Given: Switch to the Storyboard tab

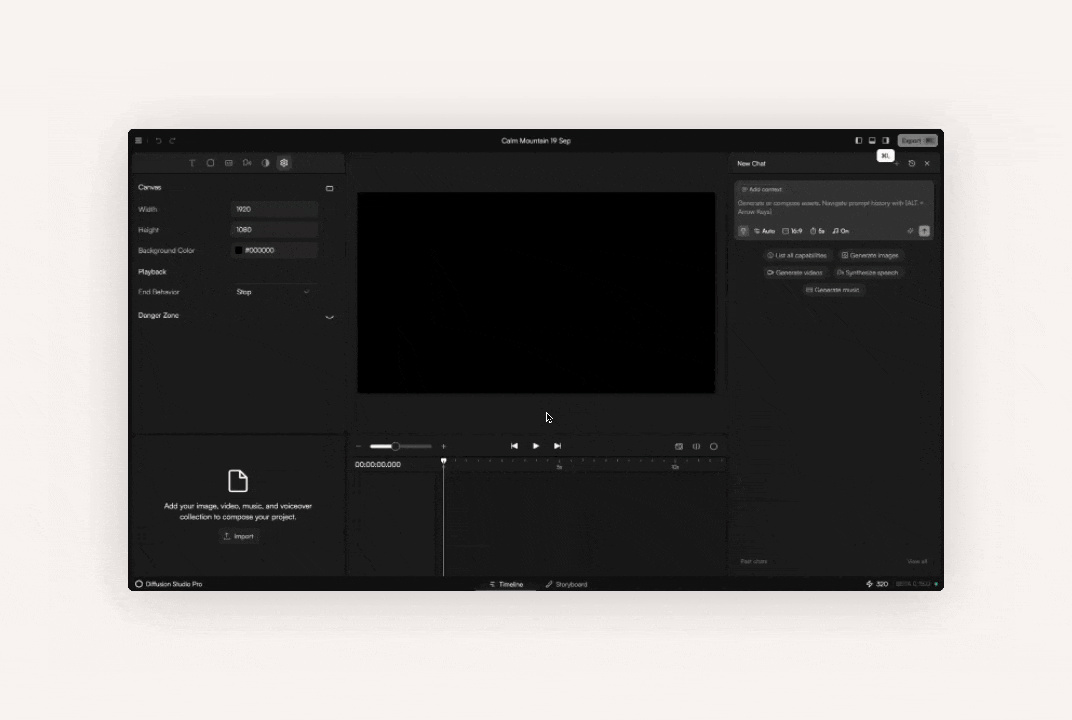Looking at the screenshot, I should pyautogui.click(x=568, y=584).
